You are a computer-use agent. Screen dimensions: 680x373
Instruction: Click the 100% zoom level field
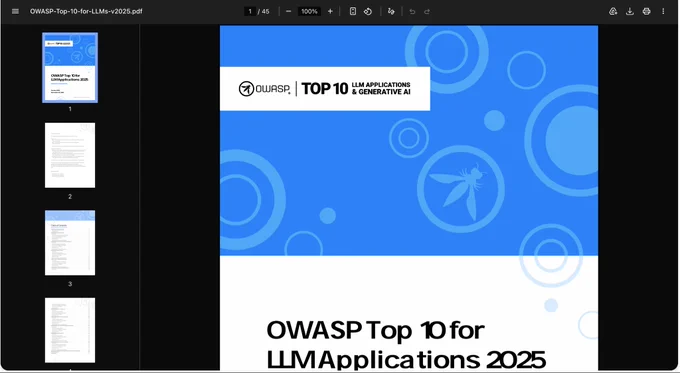309,11
